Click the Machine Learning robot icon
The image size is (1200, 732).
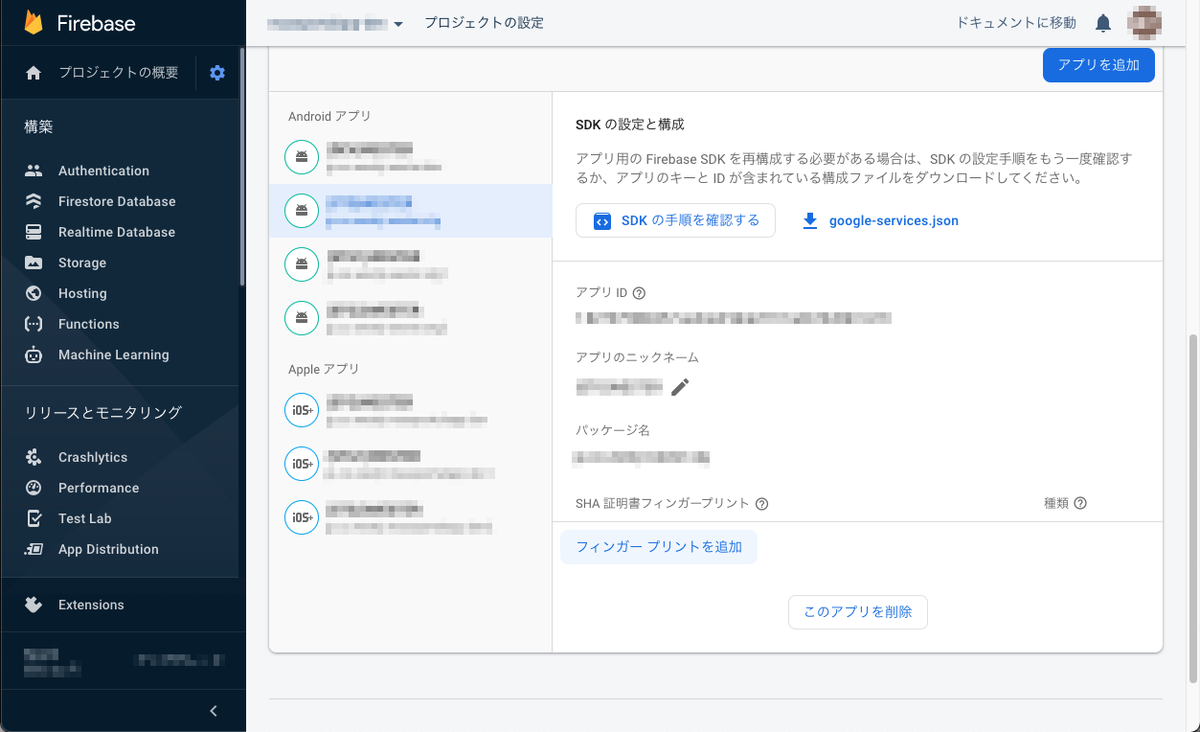[34, 355]
